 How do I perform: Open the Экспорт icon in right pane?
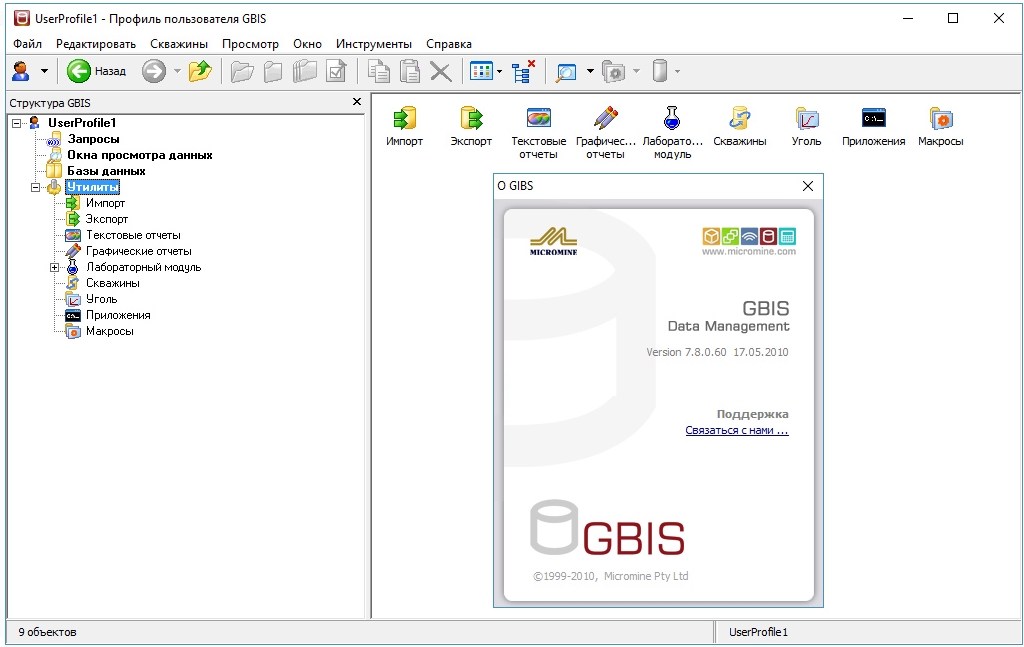471,119
